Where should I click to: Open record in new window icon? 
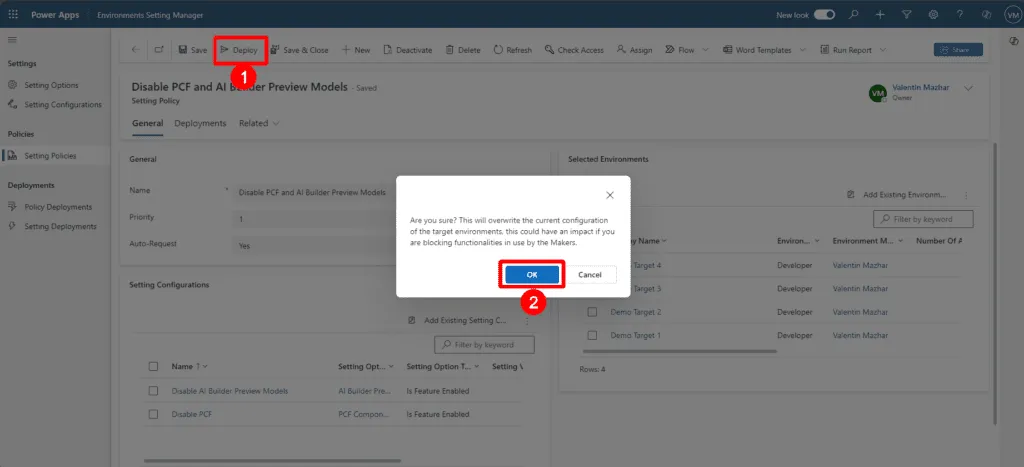click(159, 50)
